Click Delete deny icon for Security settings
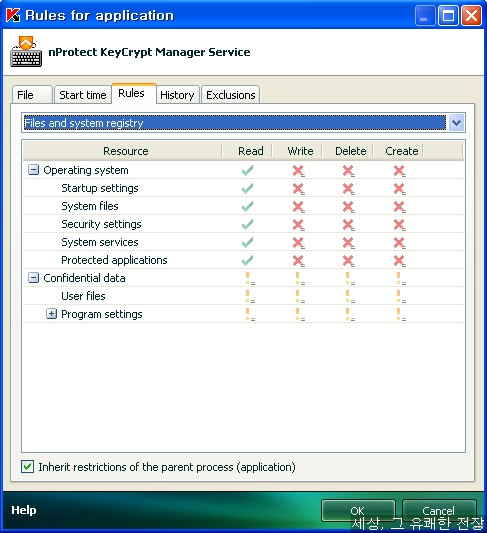Screen dimensions: 487x533 [x=349, y=224]
